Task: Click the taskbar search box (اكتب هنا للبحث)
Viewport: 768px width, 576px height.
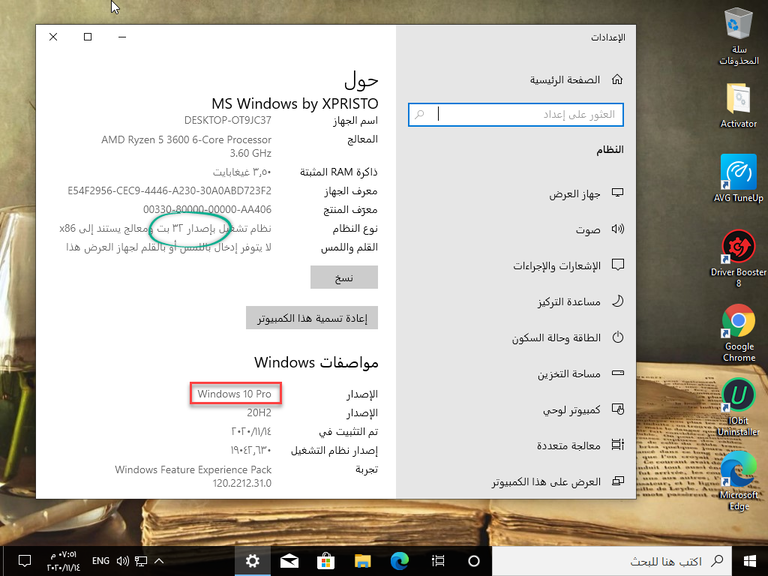Action: click(611, 561)
